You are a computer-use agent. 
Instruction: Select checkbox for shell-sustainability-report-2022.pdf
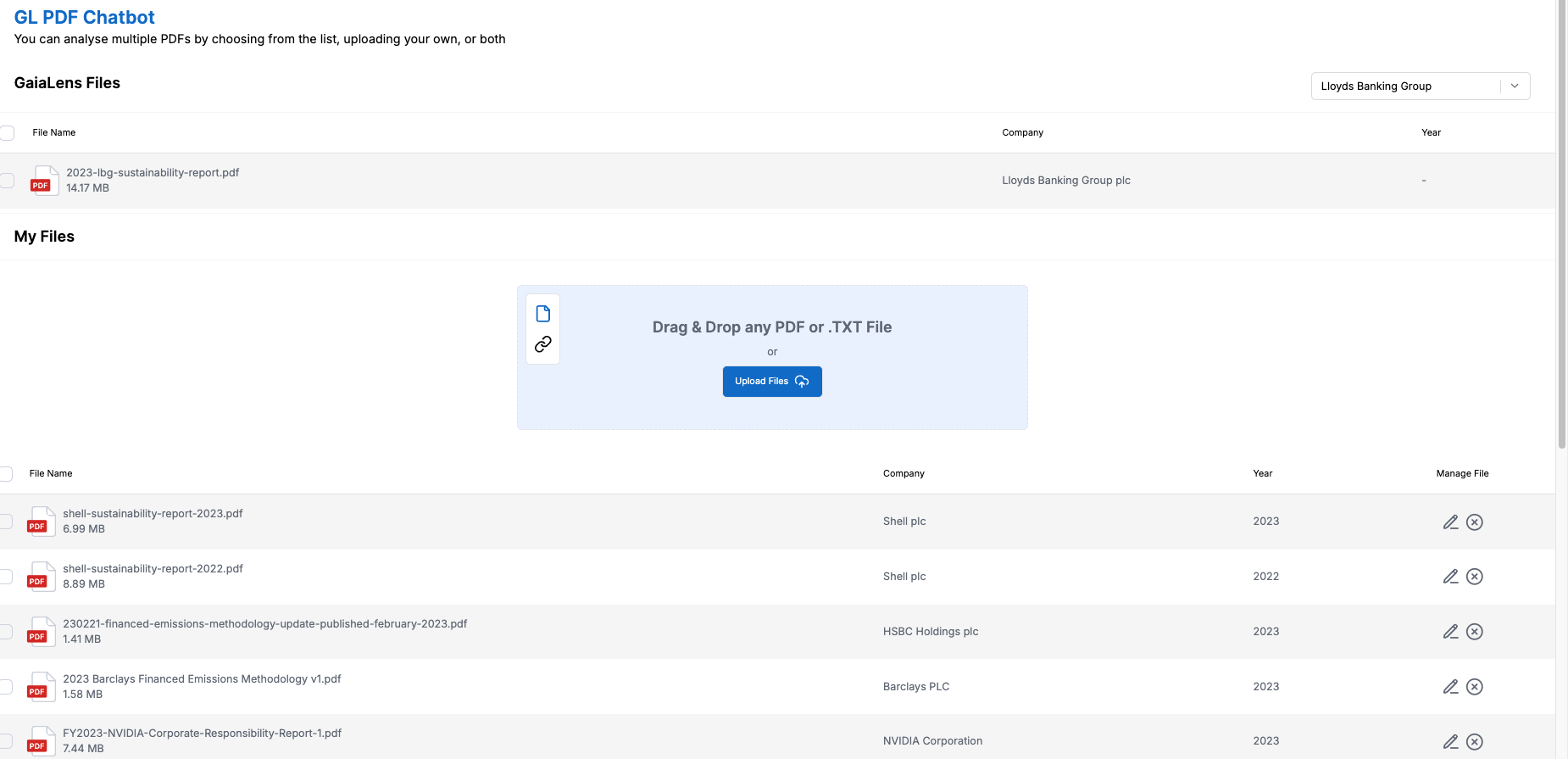6,577
